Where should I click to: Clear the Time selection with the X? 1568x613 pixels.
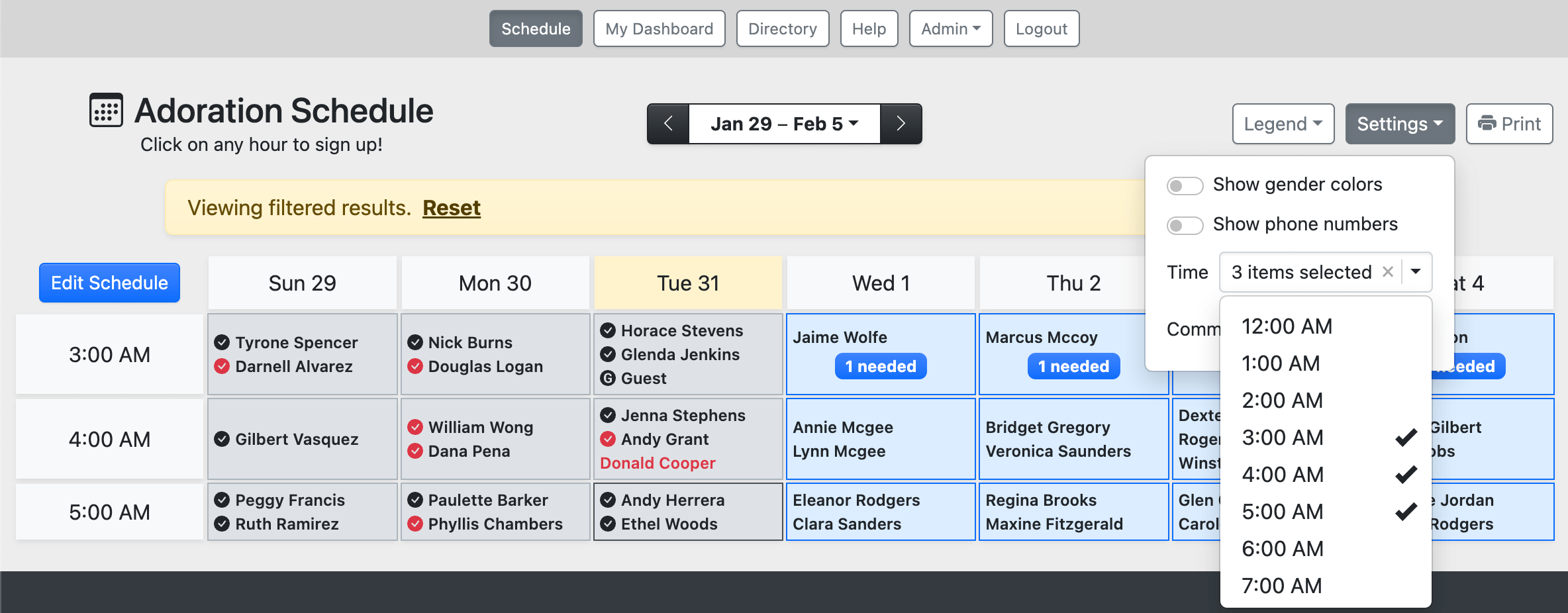click(x=1388, y=271)
